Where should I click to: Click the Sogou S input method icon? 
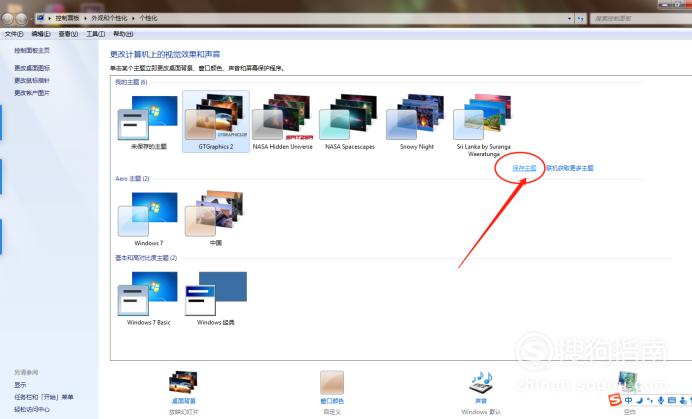pos(615,400)
